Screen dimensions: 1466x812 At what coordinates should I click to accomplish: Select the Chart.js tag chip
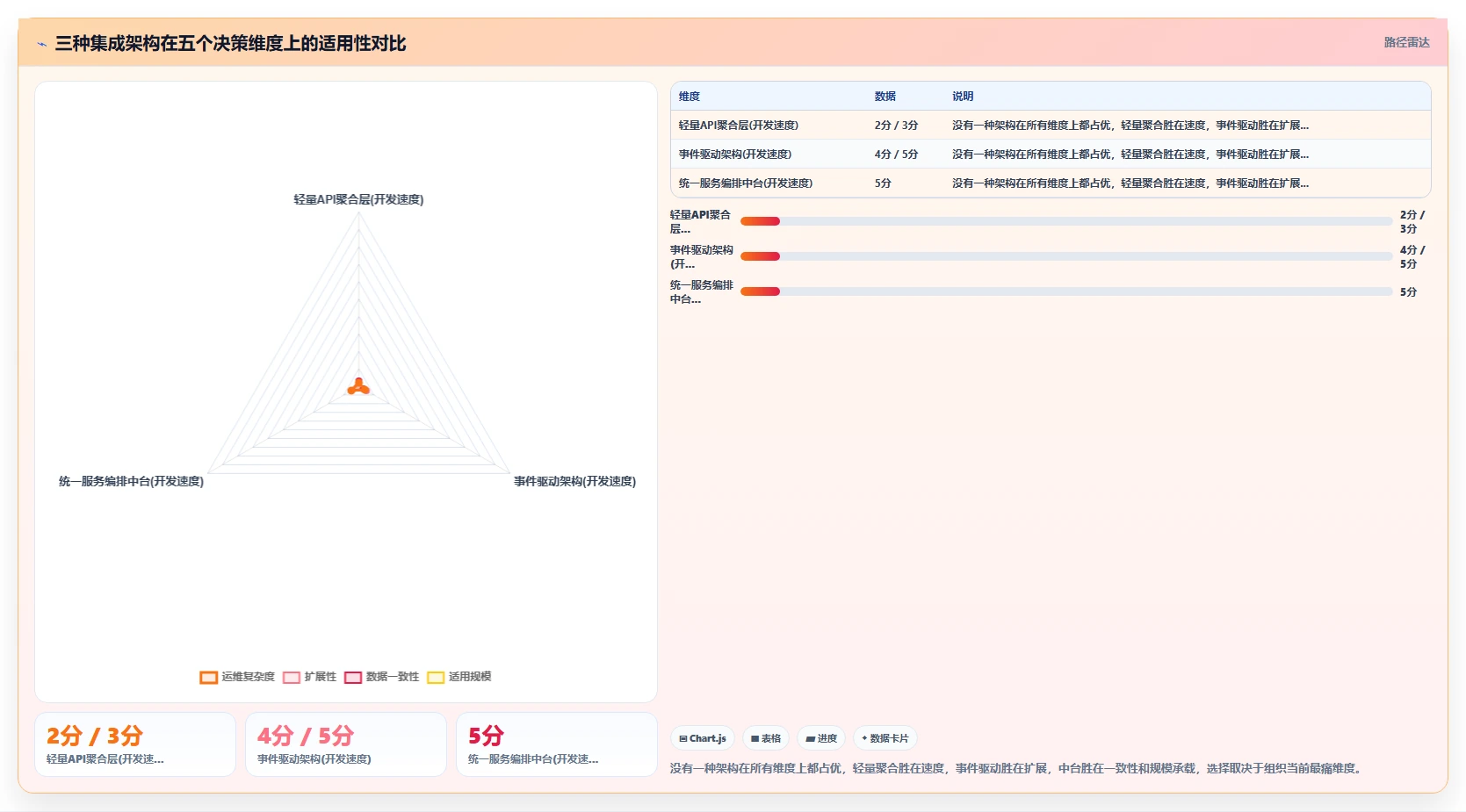click(703, 738)
